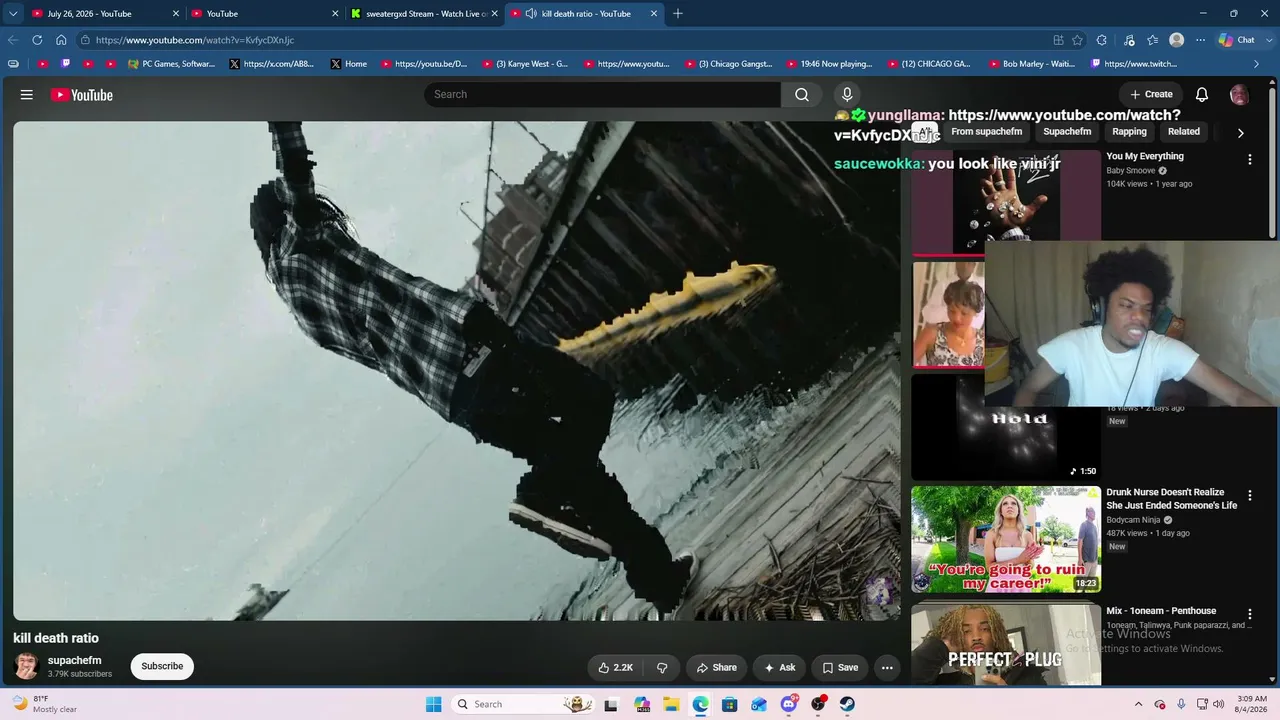
Task: Share the kill death ratio video
Action: [717, 668]
